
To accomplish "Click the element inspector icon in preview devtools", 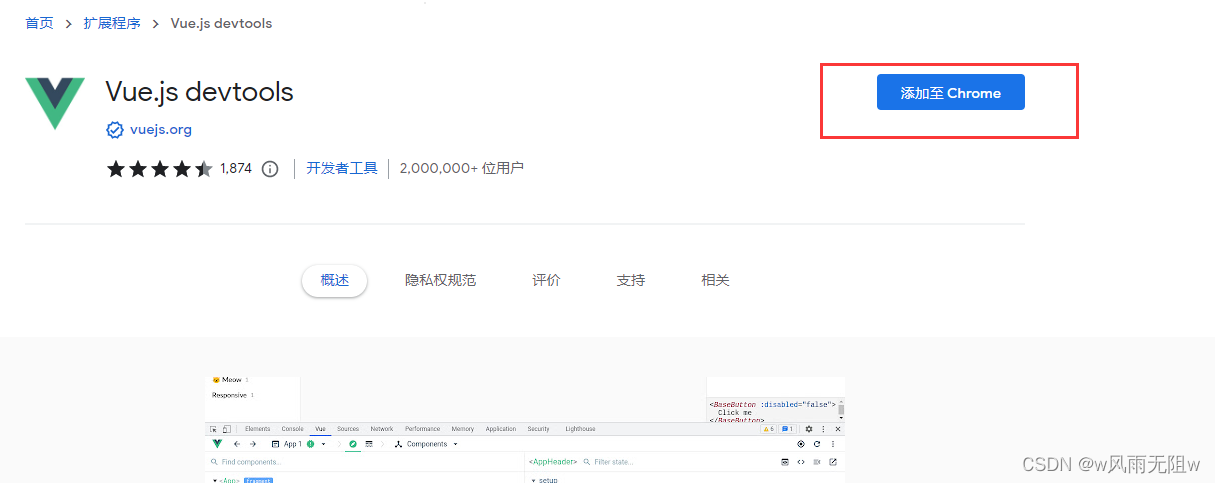I will pos(213,429).
